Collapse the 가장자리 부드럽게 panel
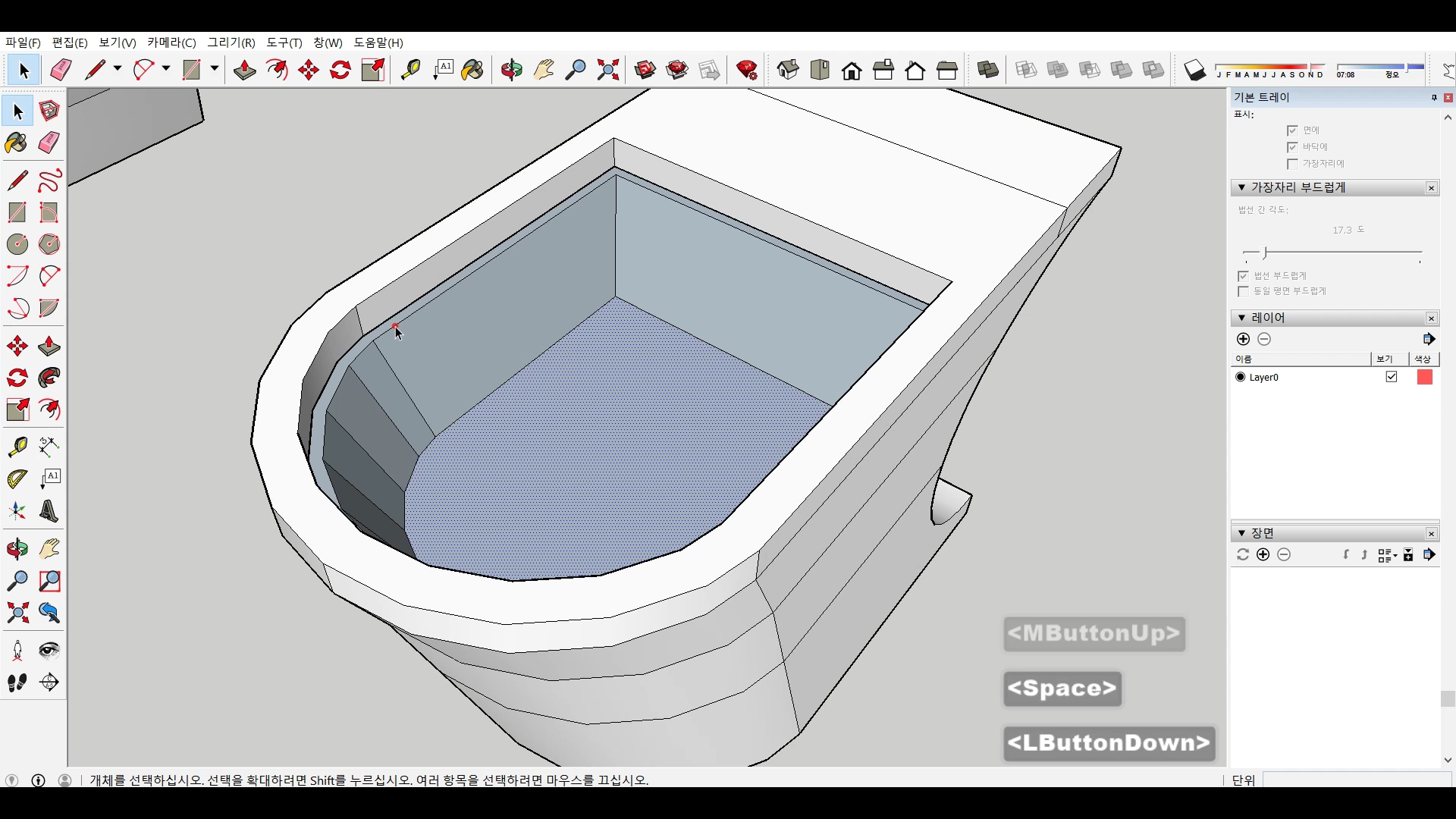This screenshot has width=1456, height=819. pyautogui.click(x=1241, y=187)
